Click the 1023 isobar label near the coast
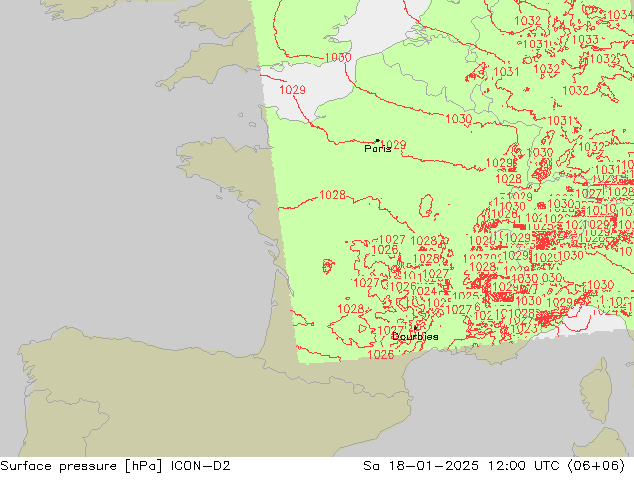 click(524, 329)
